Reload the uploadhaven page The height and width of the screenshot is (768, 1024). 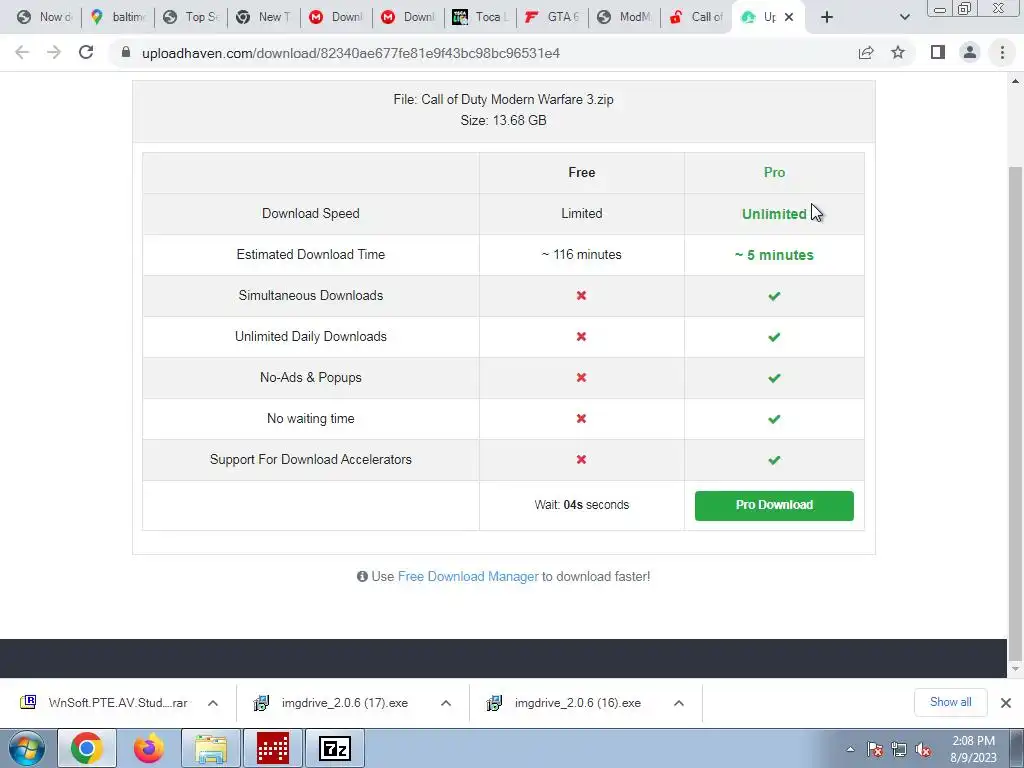click(x=86, y=52)
